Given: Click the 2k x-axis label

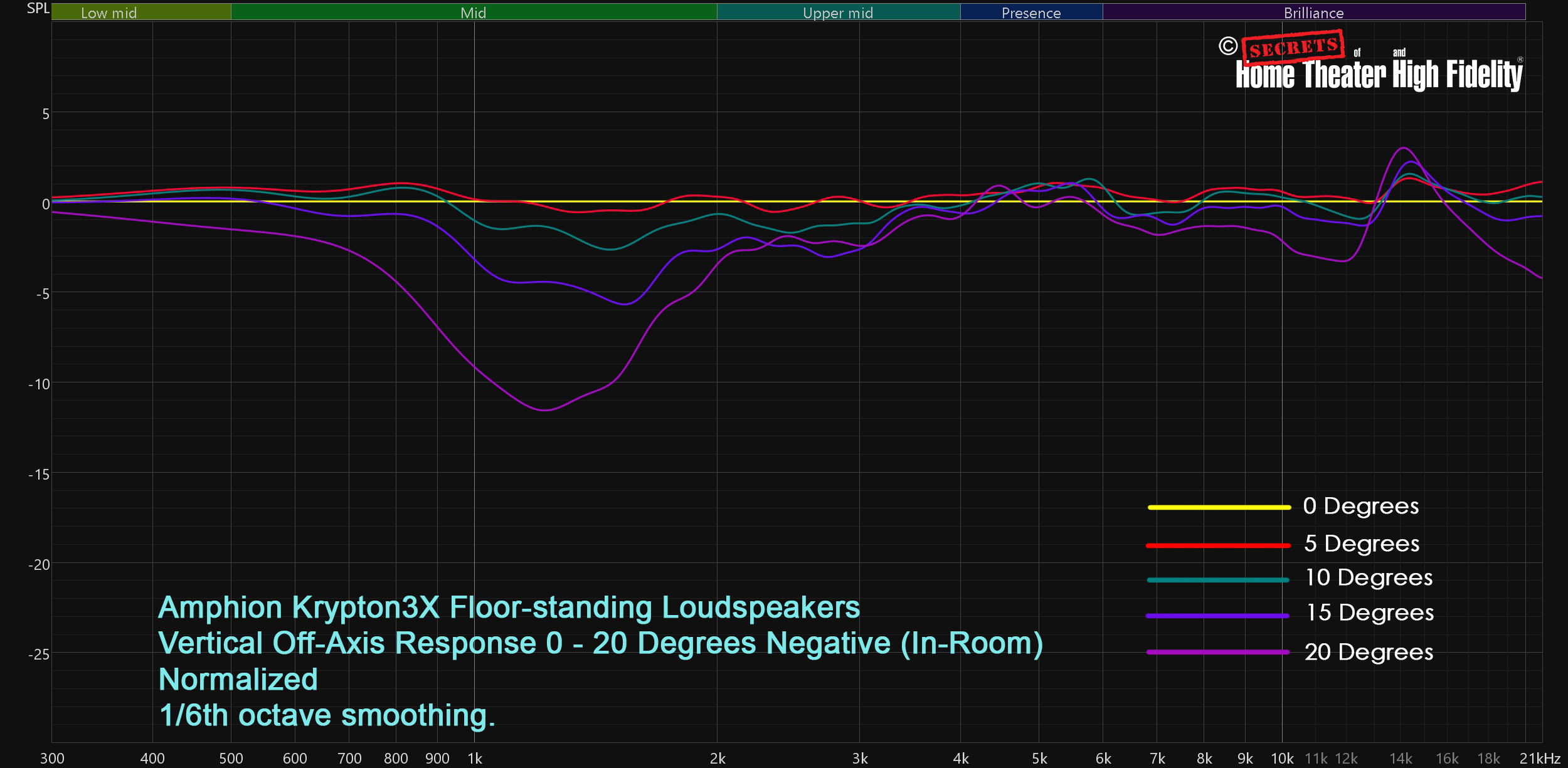Looking at the screenshot, I should 718,759.
